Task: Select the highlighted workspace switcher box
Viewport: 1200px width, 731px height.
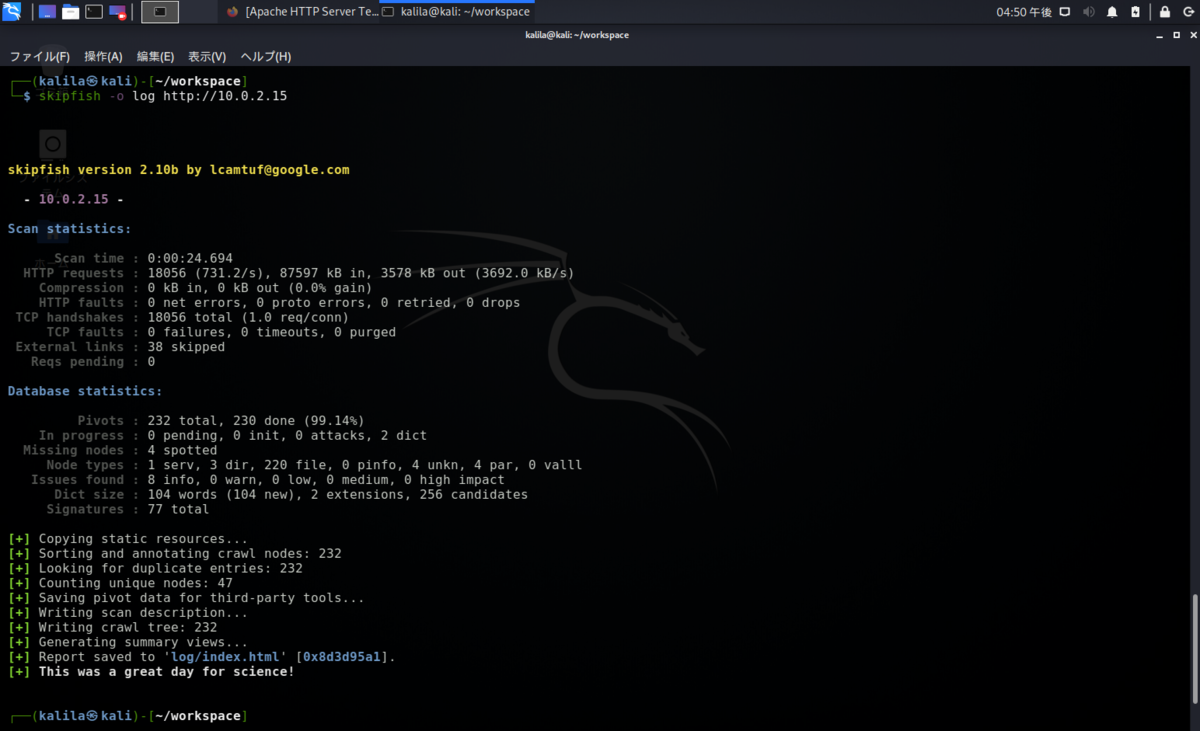Action: coord(160,12)
